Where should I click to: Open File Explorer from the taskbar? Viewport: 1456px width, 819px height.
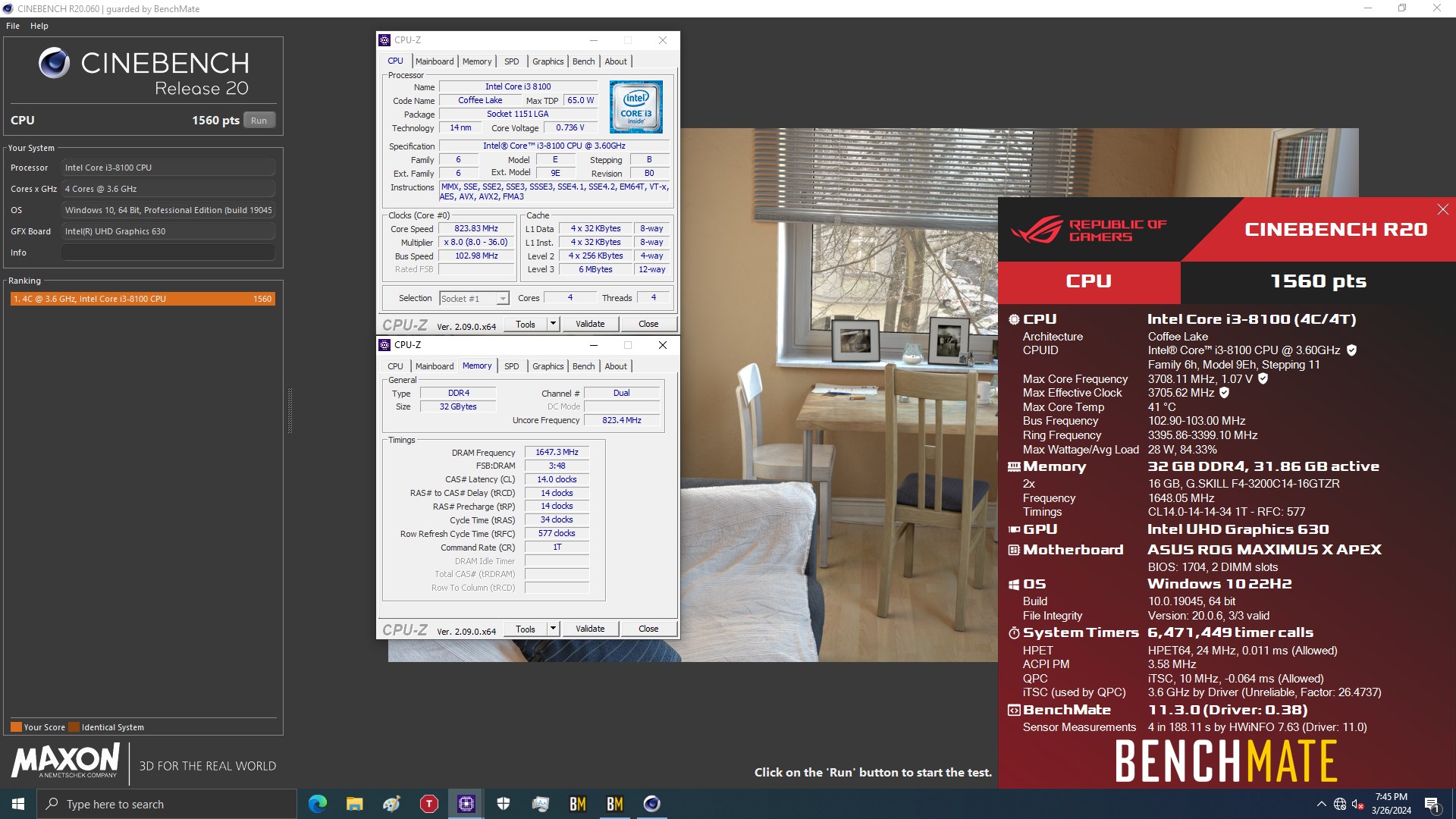(x=354, y=804)
